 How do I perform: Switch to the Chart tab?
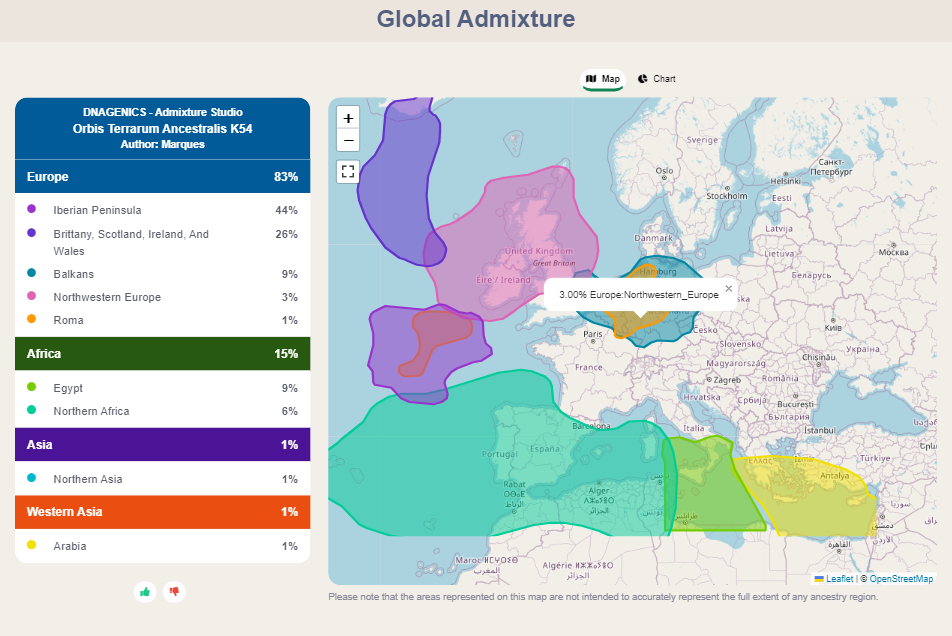[657, 79]
